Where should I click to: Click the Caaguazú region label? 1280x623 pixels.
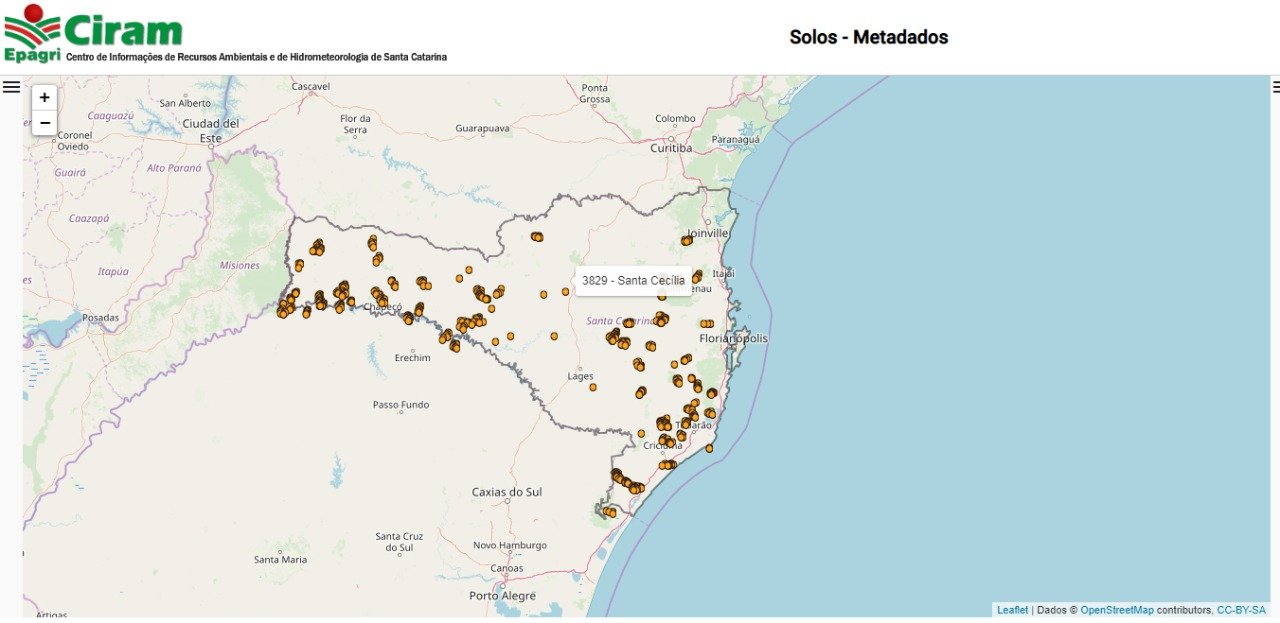click(x=110, y=116)
